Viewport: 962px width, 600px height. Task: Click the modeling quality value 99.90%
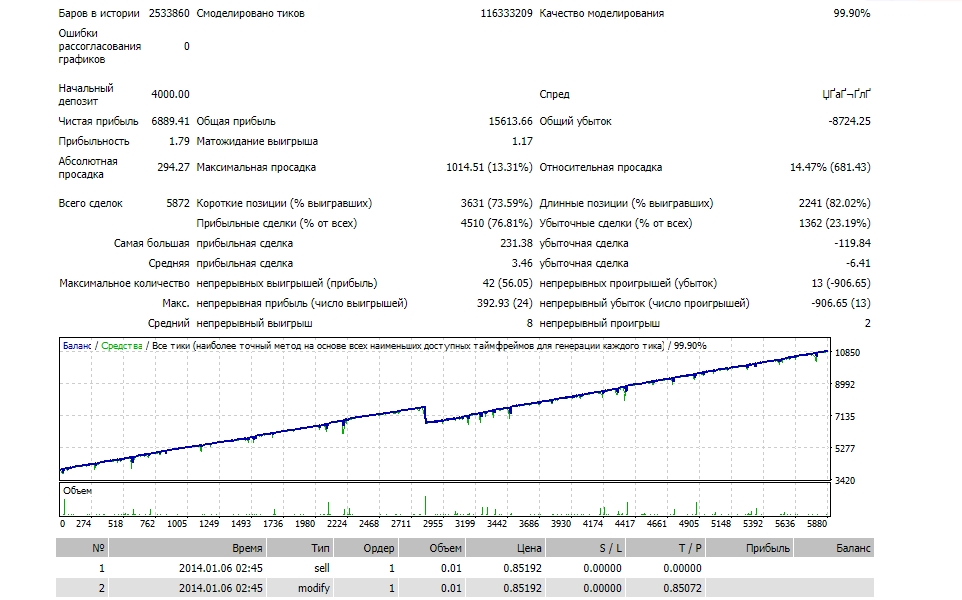point(852,13)
